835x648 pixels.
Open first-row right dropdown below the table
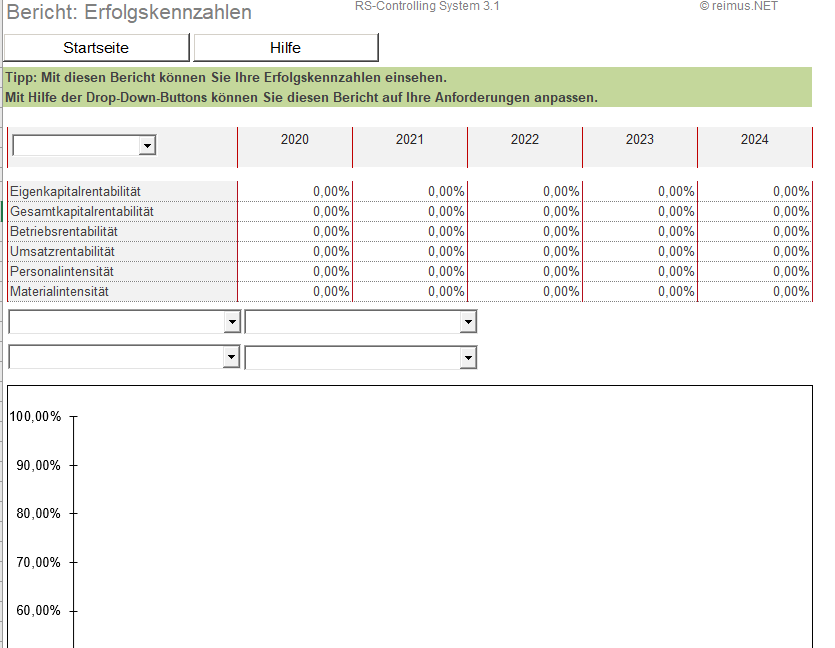click(467, 322)
